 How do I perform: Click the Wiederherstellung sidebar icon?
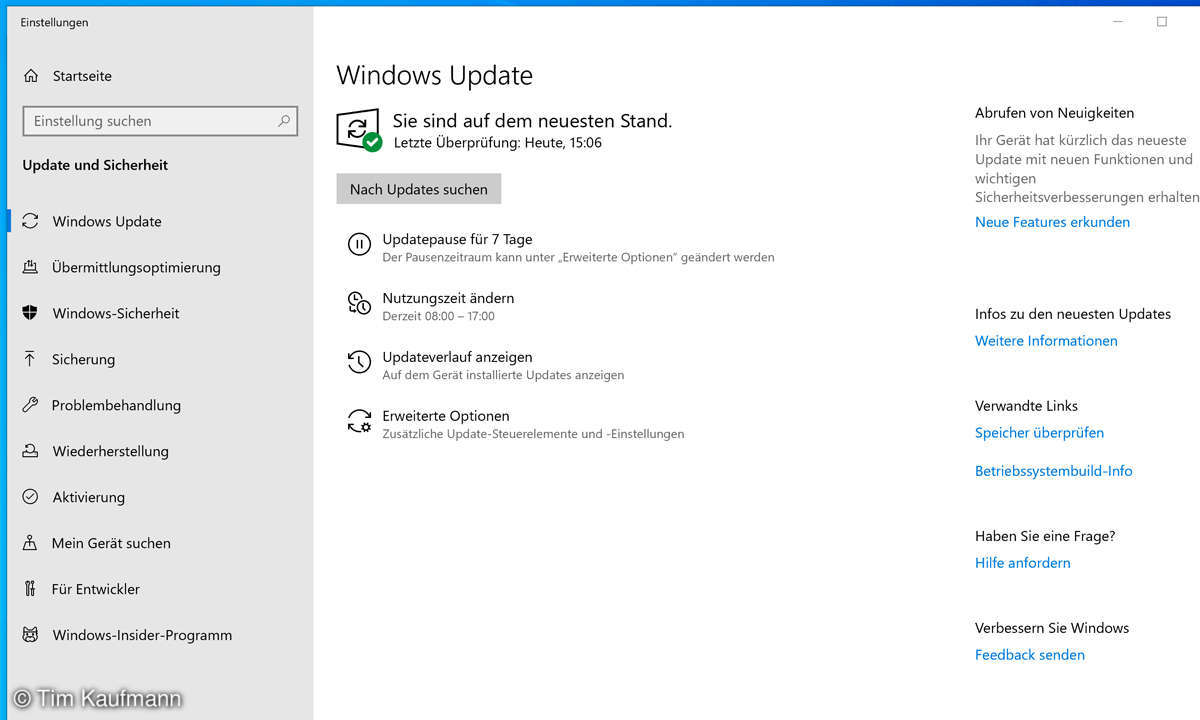pos(31,452)
